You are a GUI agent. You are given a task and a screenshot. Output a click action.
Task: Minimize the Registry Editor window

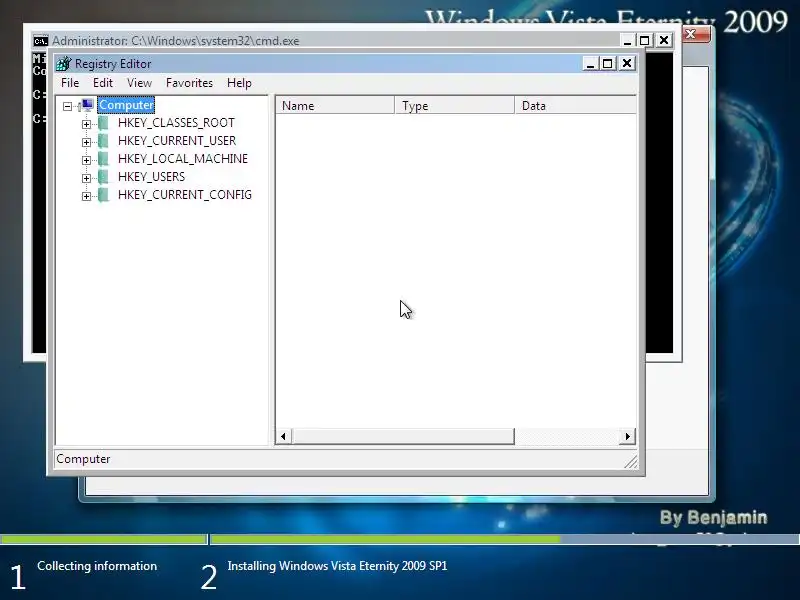pos(590,63)
